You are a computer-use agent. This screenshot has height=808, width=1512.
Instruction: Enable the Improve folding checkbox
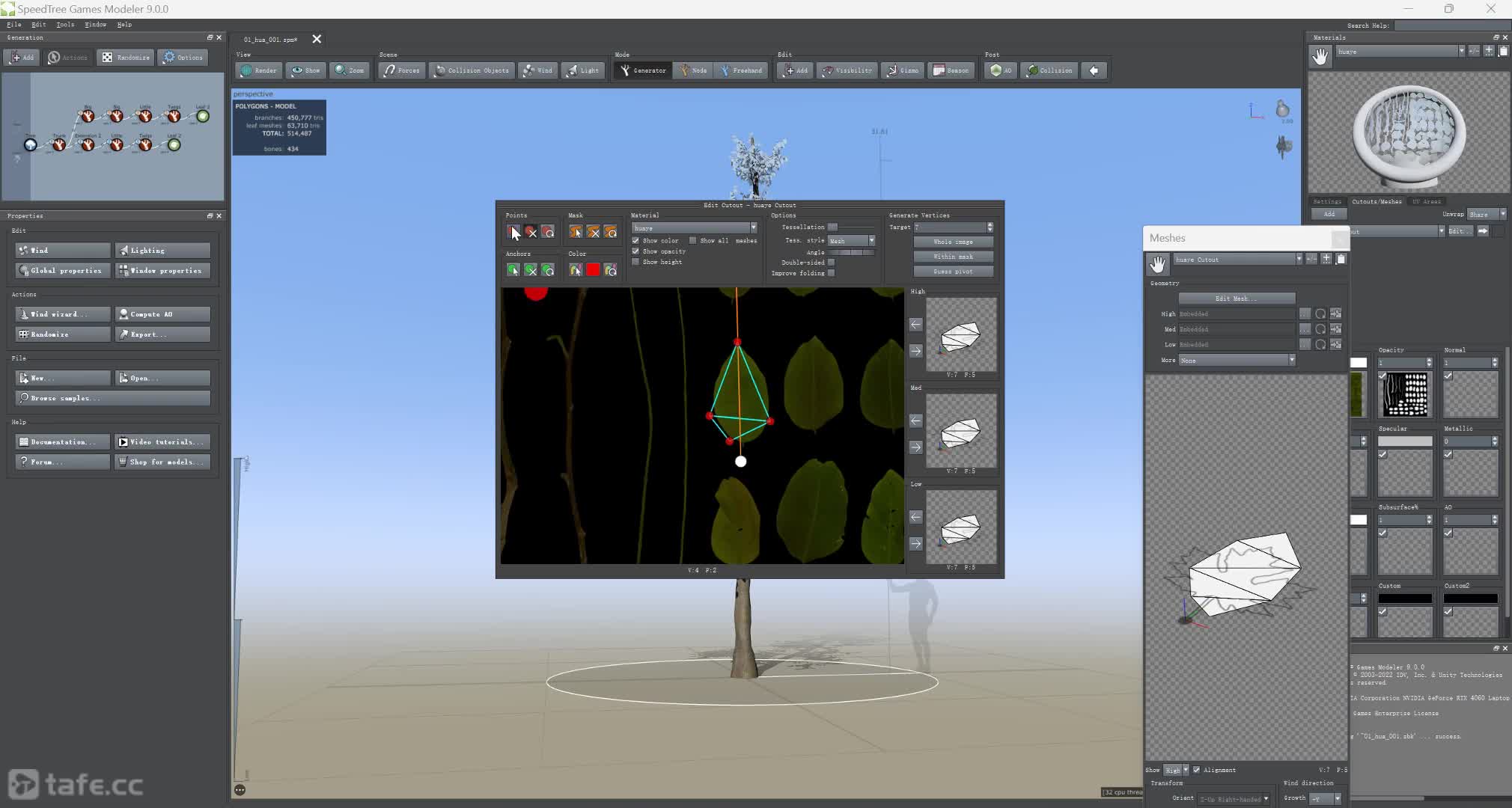pos(831,273)
